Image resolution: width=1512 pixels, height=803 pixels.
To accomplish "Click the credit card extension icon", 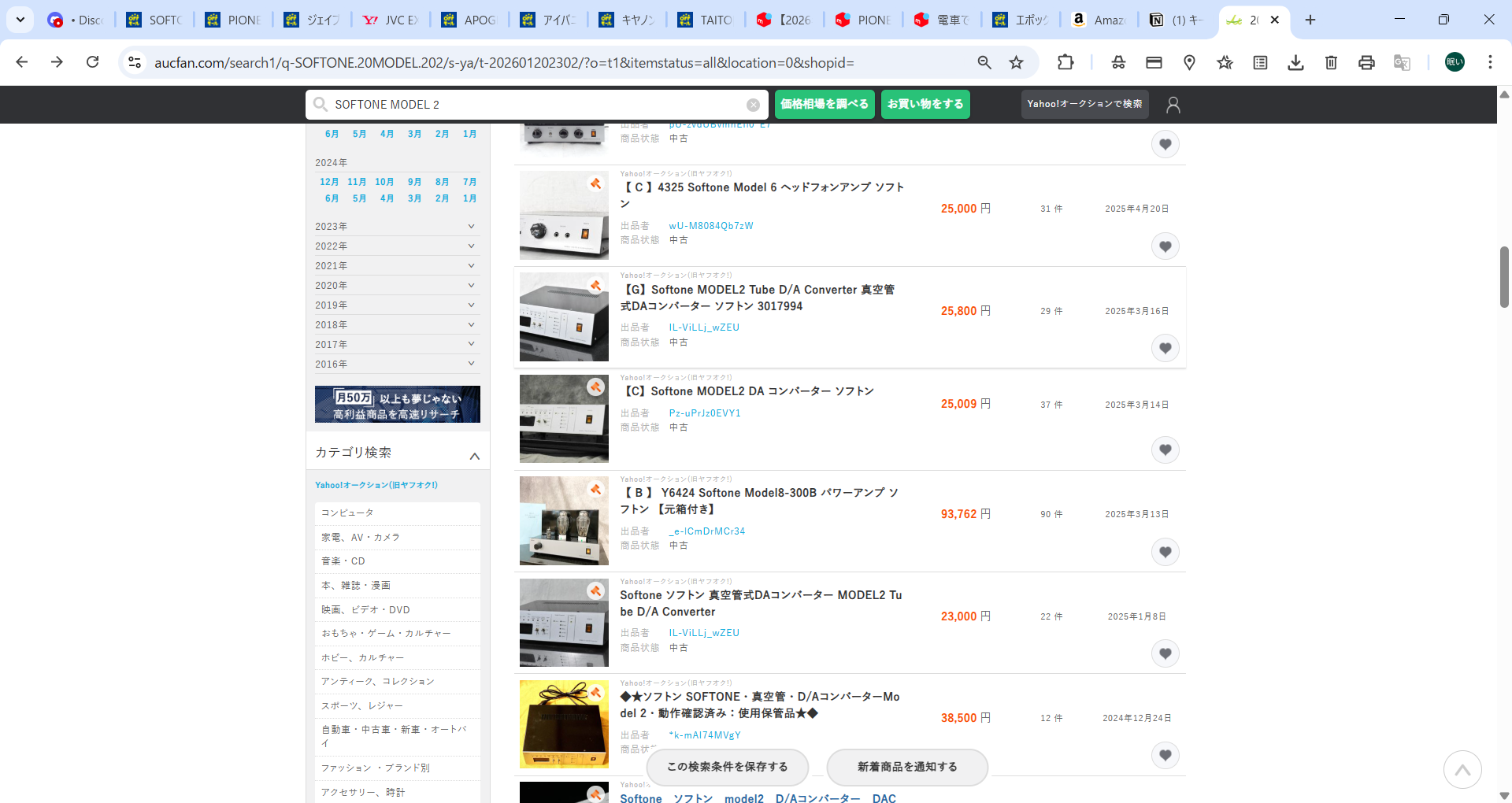I will 1154,62.
